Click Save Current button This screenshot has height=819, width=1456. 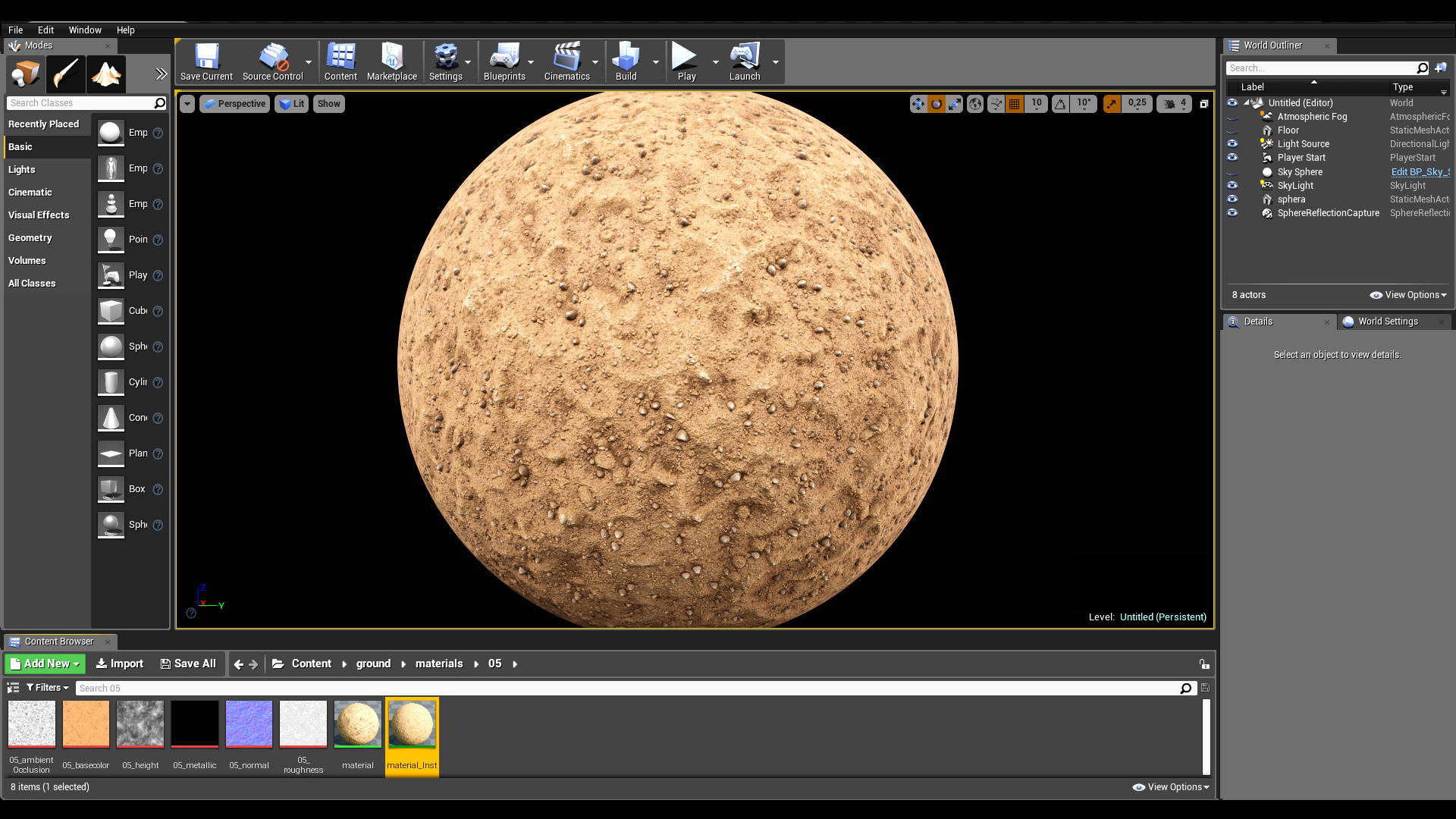pyautogui.click(x=206, y=62)
